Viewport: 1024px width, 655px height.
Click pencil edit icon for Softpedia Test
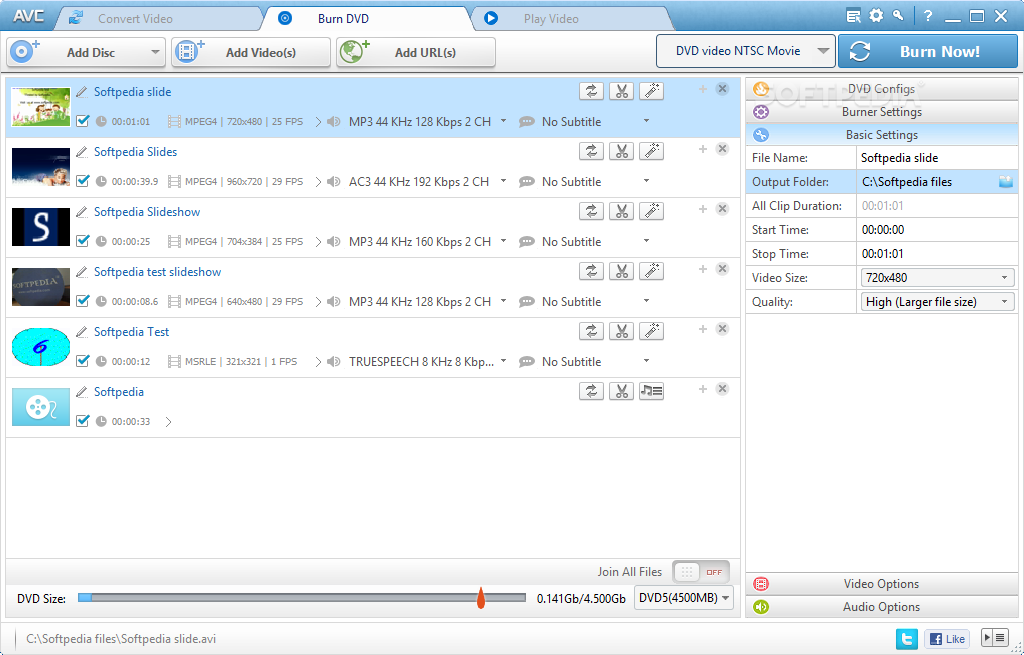pyautogui.click(x=82, y=332)
